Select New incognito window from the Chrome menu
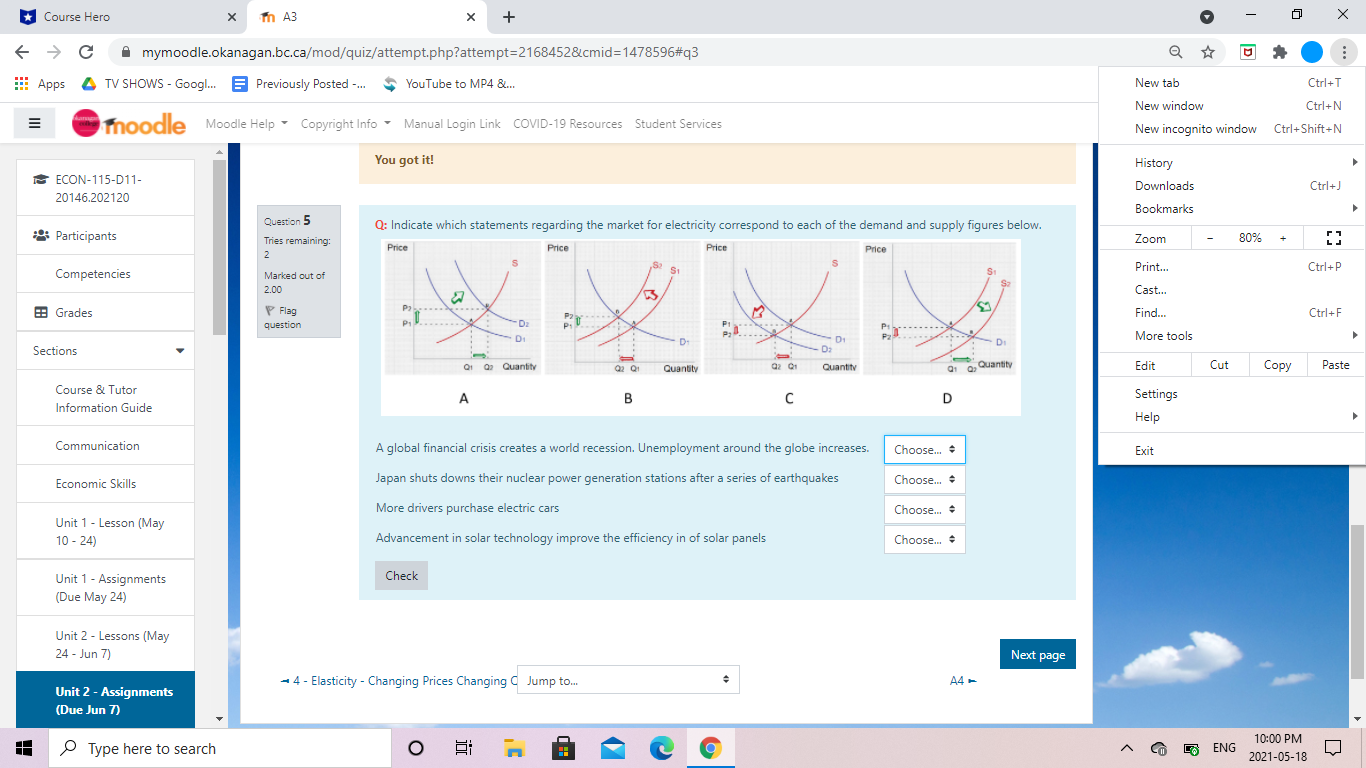Screen dimensions: 1366x768 click(1232, 129)
